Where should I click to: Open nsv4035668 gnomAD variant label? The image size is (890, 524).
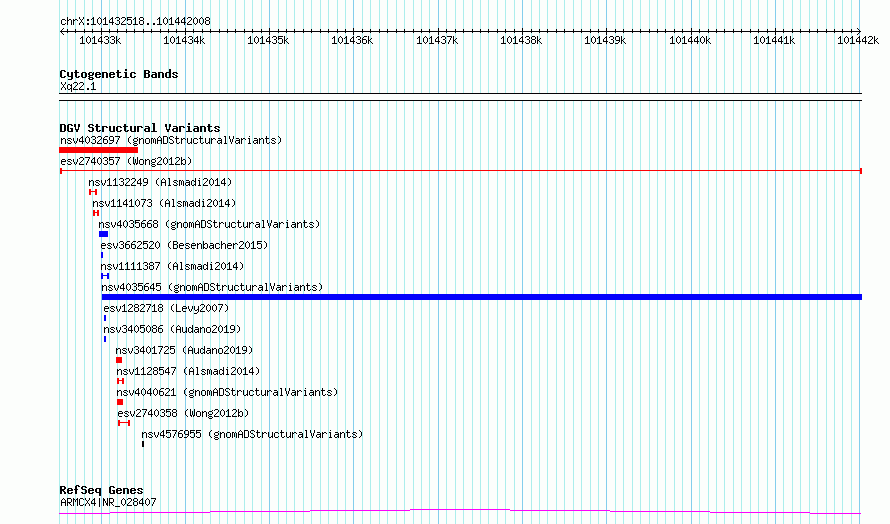pyautogui.click(x=209, y=224)
